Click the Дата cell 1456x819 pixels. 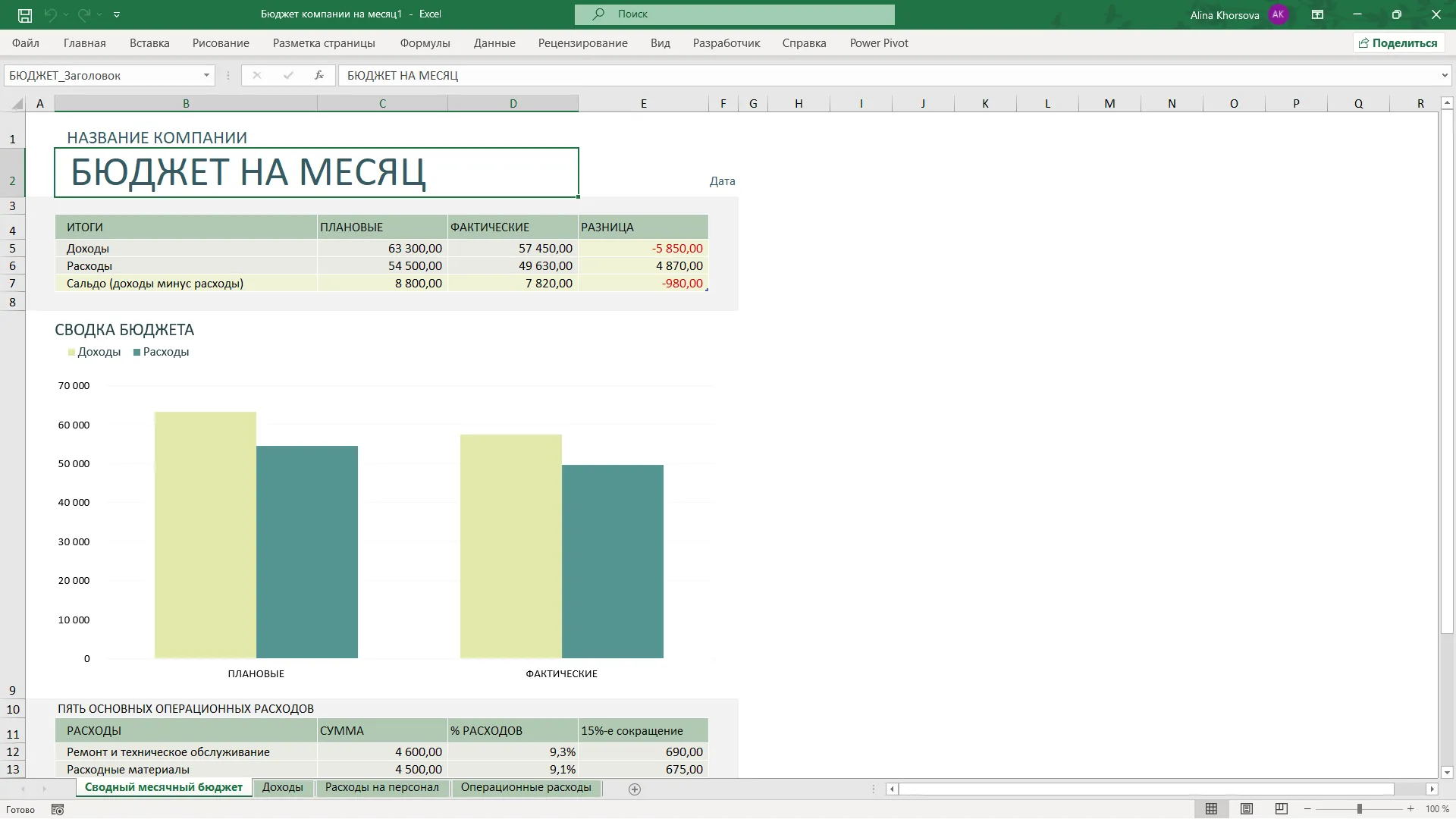click(x=723, y=181)
